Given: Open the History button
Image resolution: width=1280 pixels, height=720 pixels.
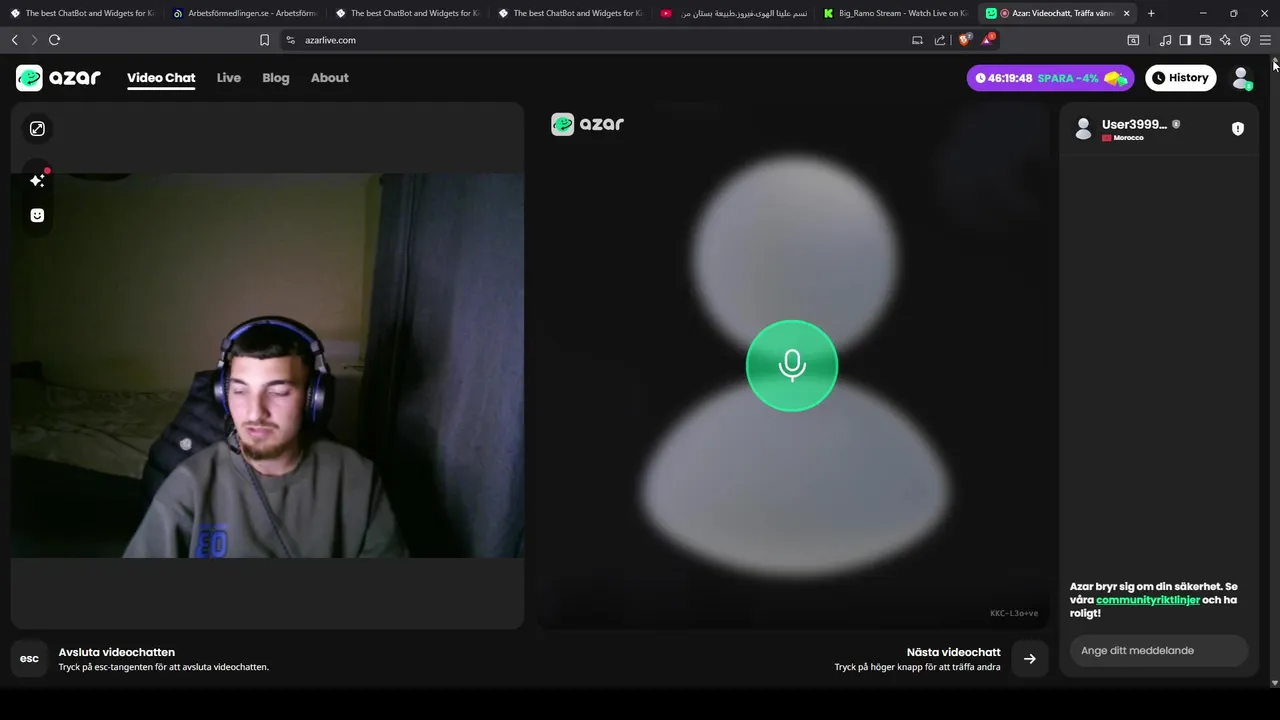Looking at the screenshot, I should coord(1180,78).
